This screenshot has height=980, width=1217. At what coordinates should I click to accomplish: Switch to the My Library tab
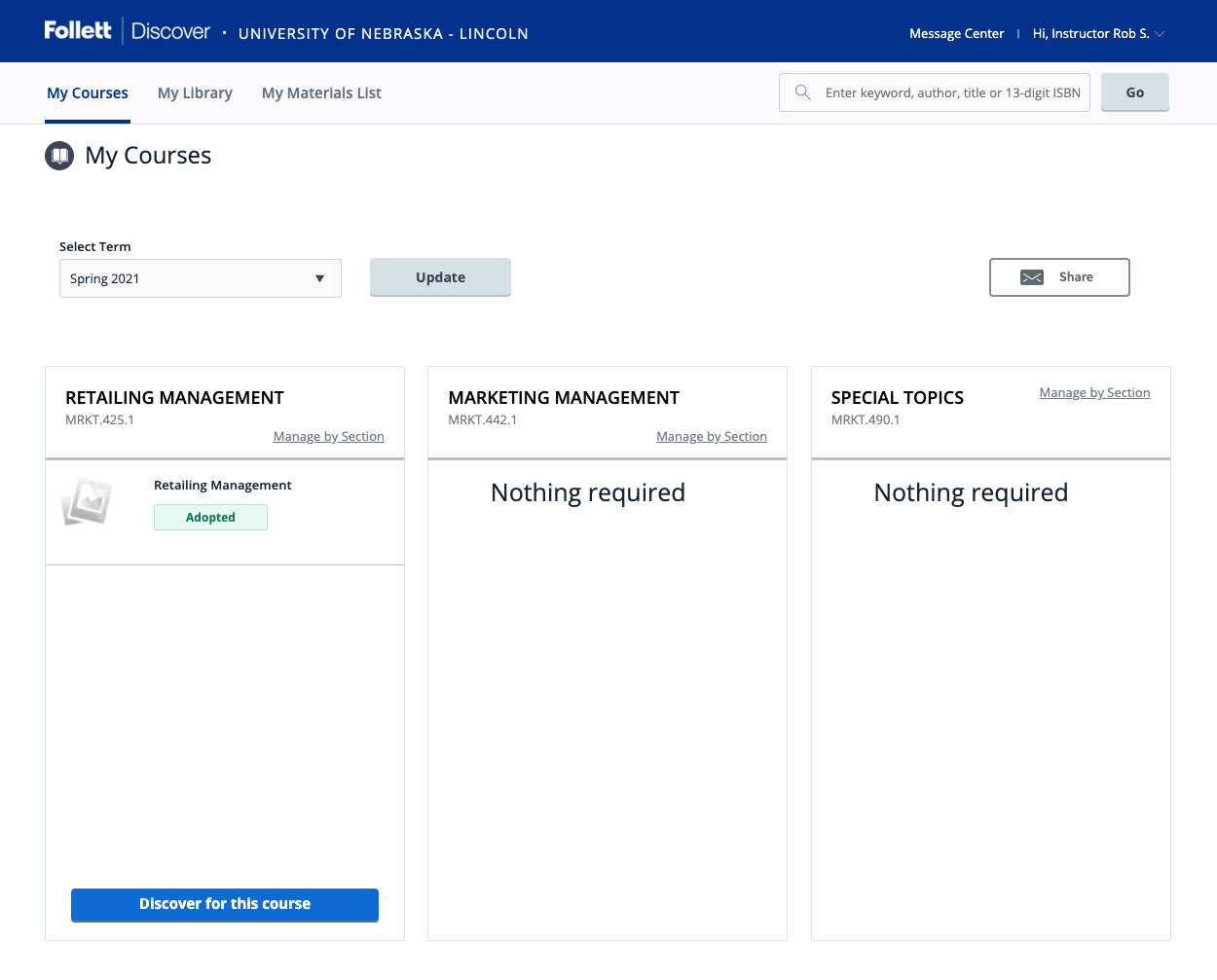(195, 93)
